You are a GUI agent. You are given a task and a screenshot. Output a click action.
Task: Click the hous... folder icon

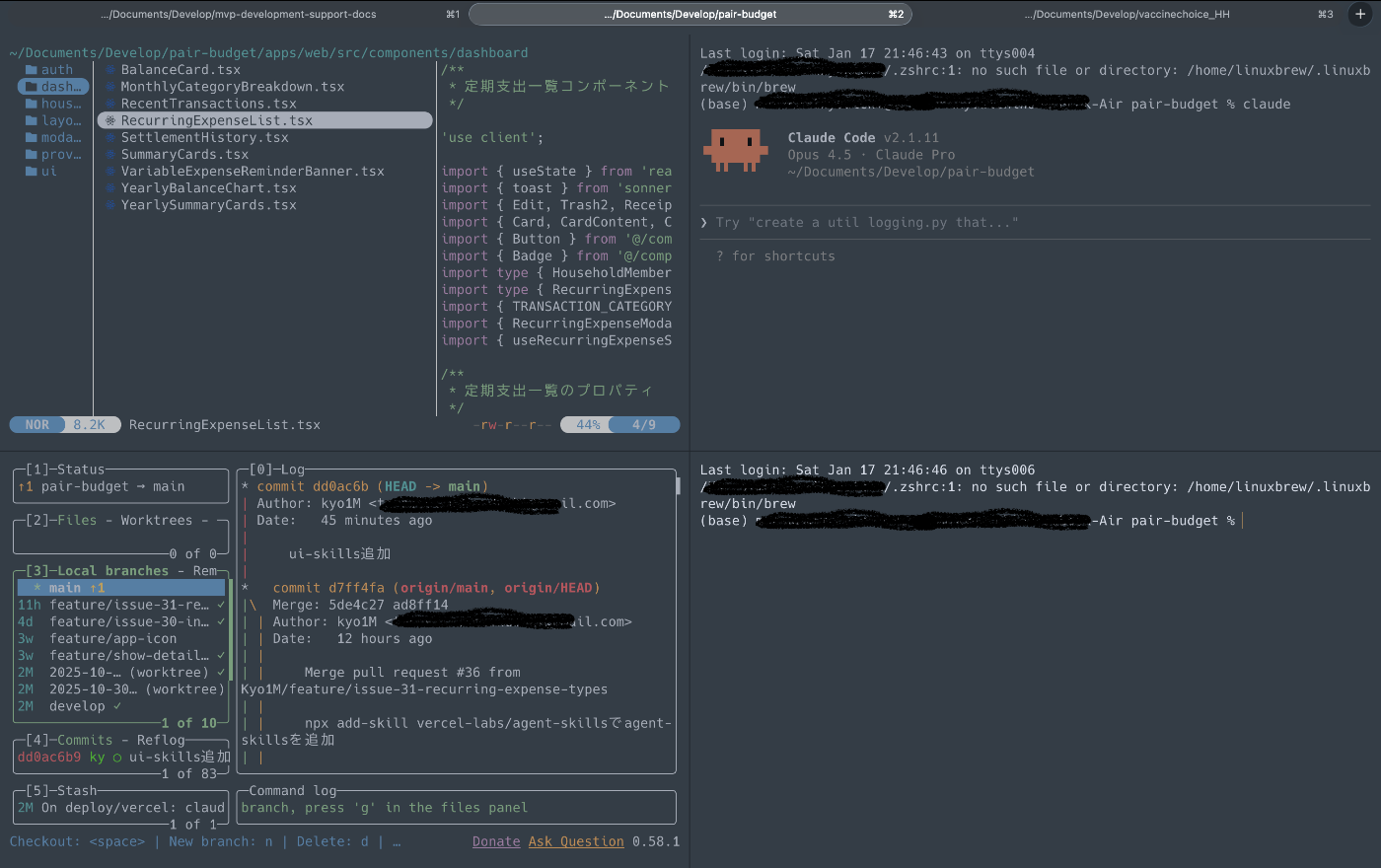point(32,104)
